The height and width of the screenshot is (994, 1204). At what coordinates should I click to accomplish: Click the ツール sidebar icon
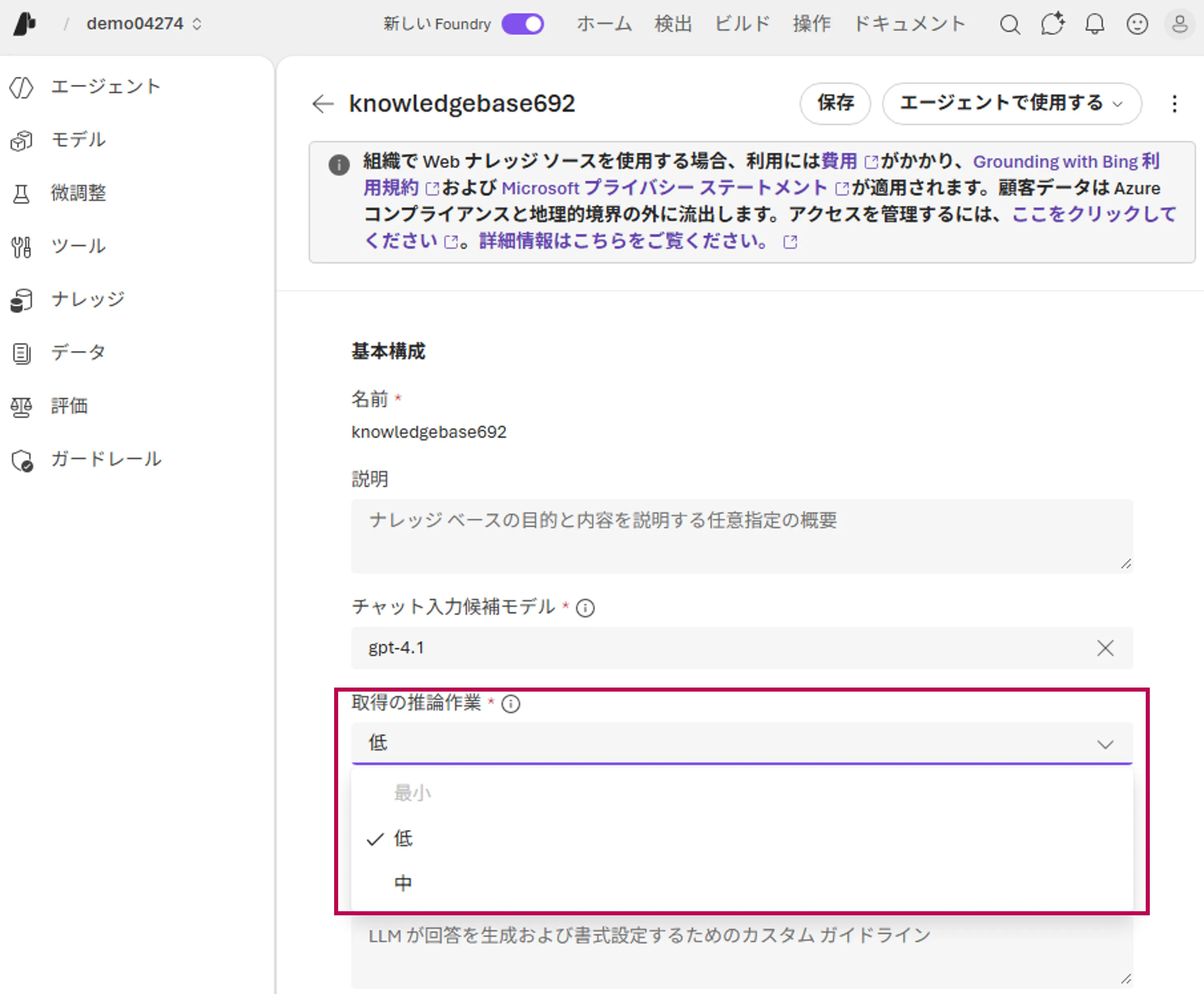[22, 247]
